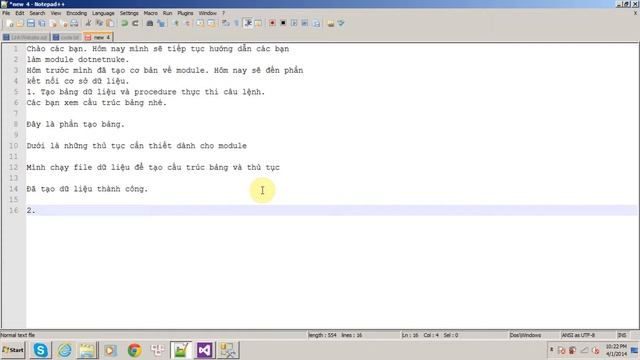Viewport: 640px width, 360px height.
Task: Open Skype from the taskbar
Action: [40, 350]
